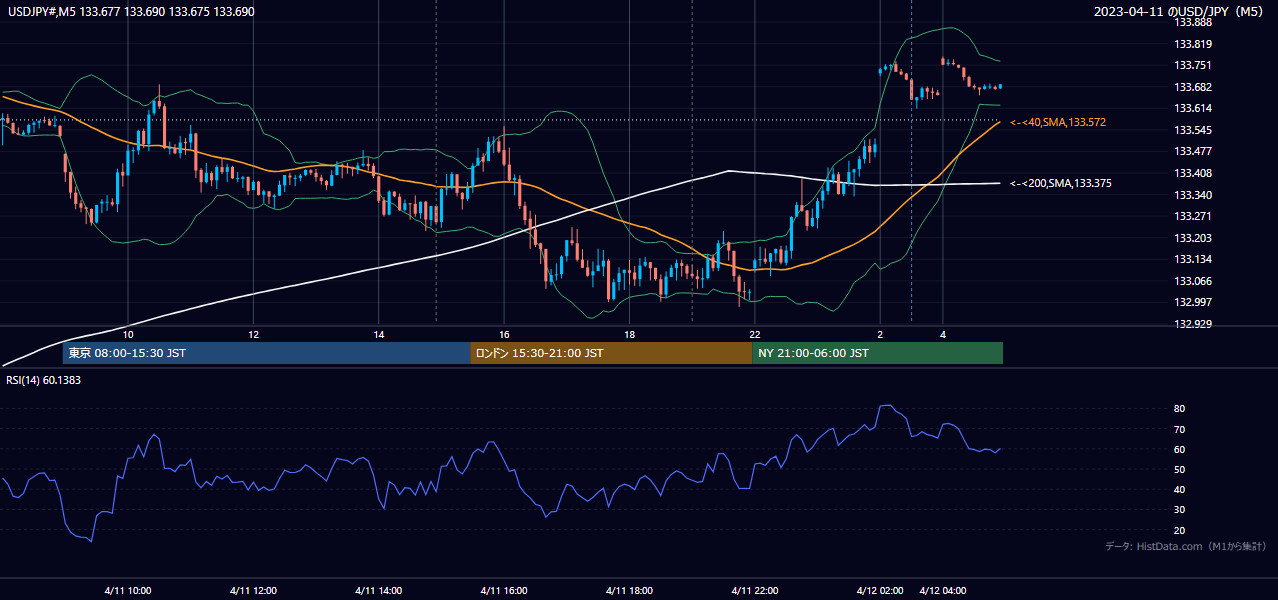Click hour tick 14 under price chart

point(379,334)
